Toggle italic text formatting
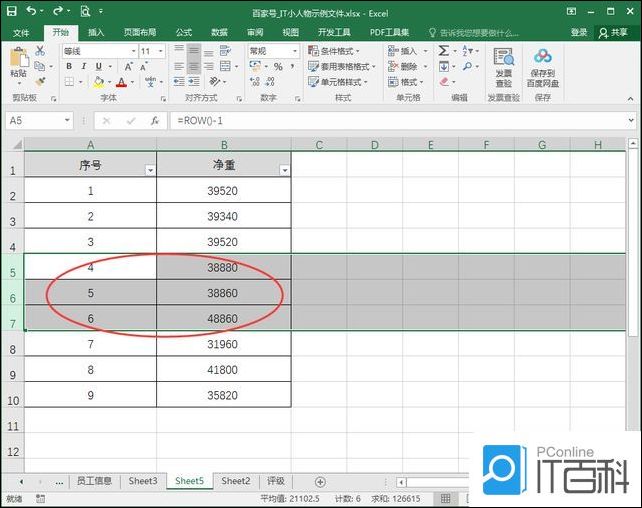This screenshot has width=642, height=508. pos(83,66)
